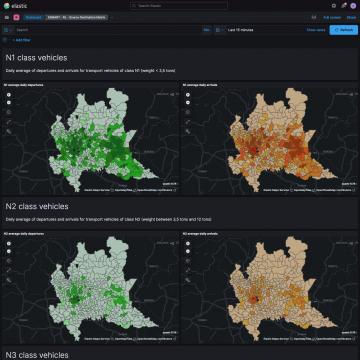The height and width of the screenshot is (360, 360).
Task: Open the user avatar menu
Action: point(353,6)
